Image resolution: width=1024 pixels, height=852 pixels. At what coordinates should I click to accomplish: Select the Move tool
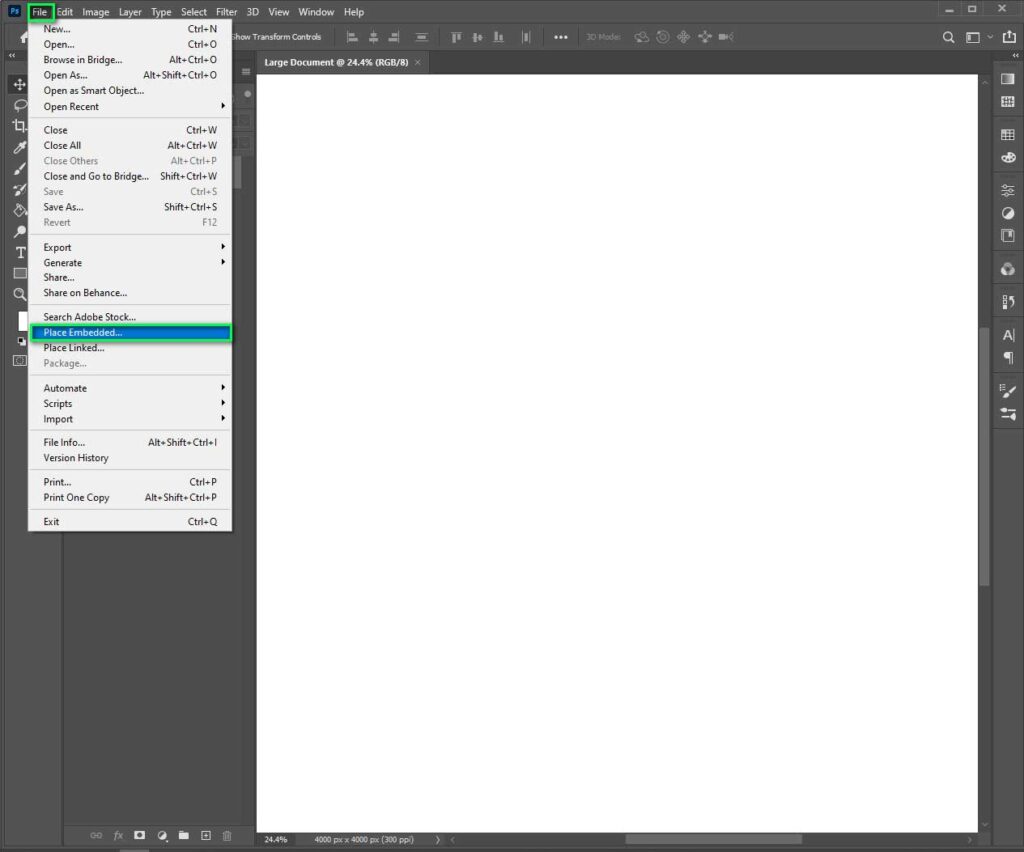click(20, 85)
